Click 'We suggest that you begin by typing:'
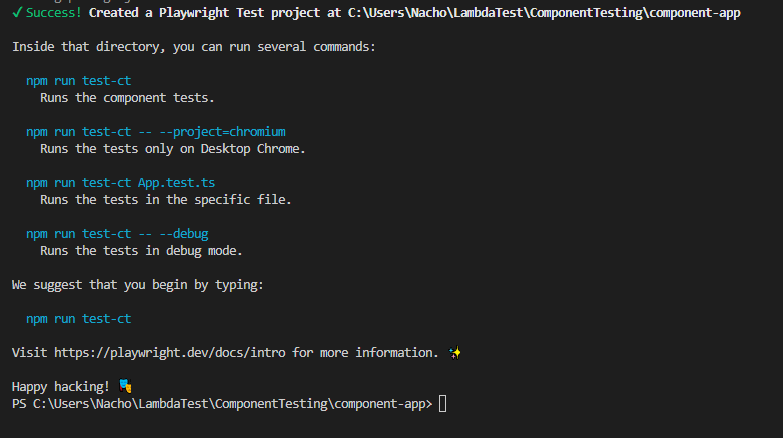783x438 pixels. (138, 285)
